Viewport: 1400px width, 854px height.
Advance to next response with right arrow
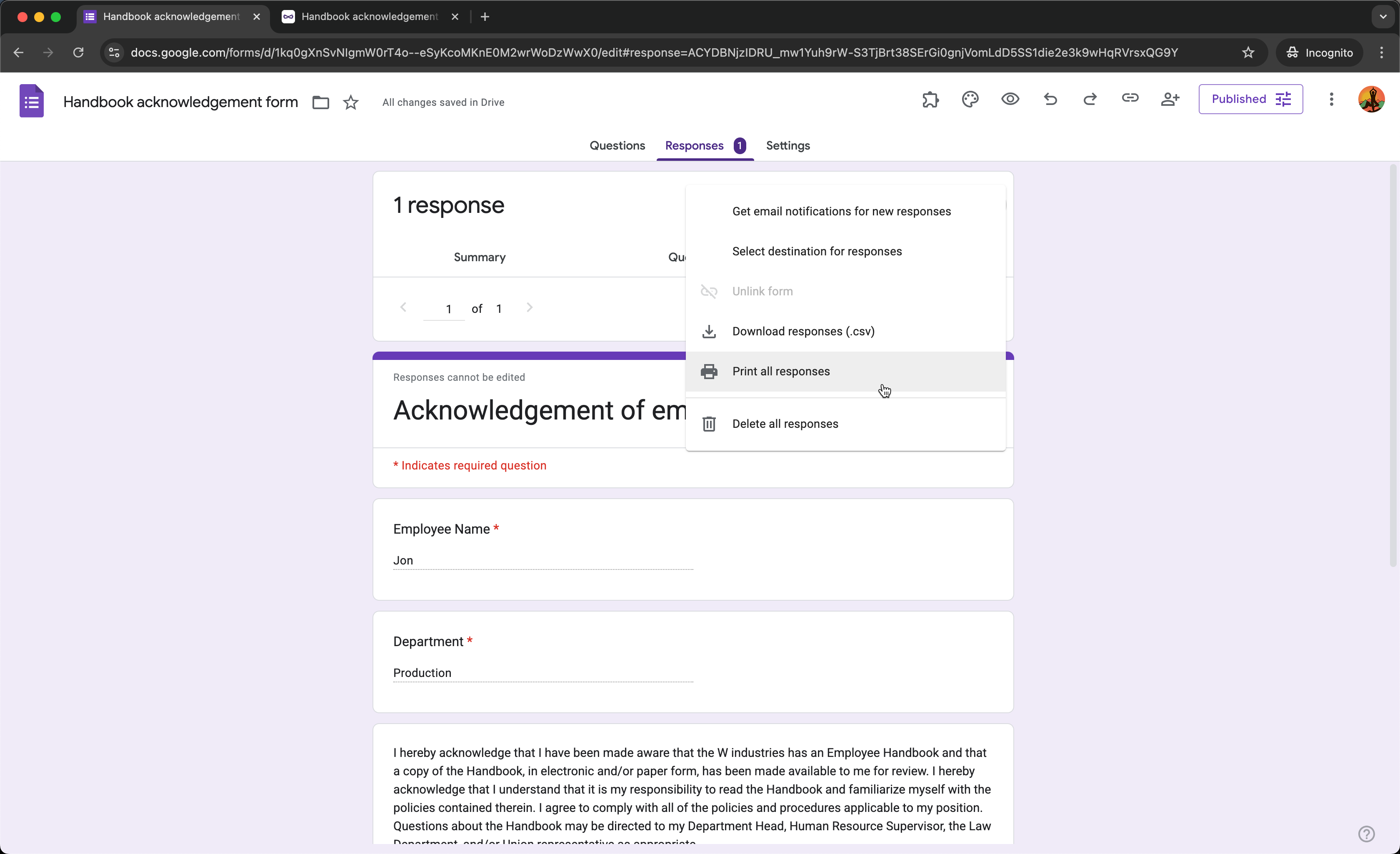click(x=530, y=307)
